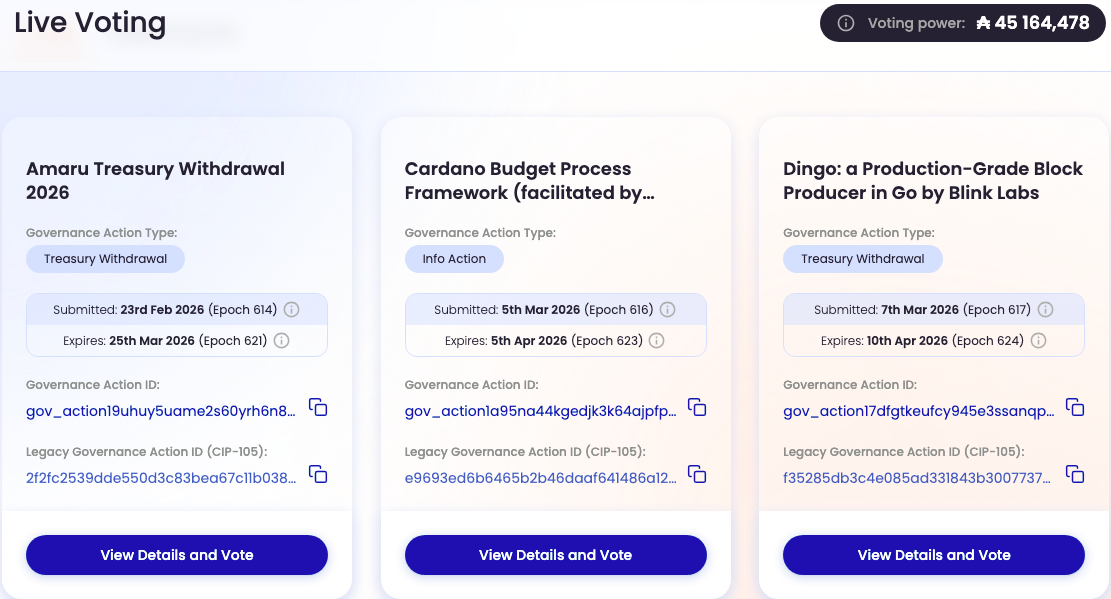Show info for Amaru submitted date
Screen dimensions: 1111x599
click(x=291, y=310)
